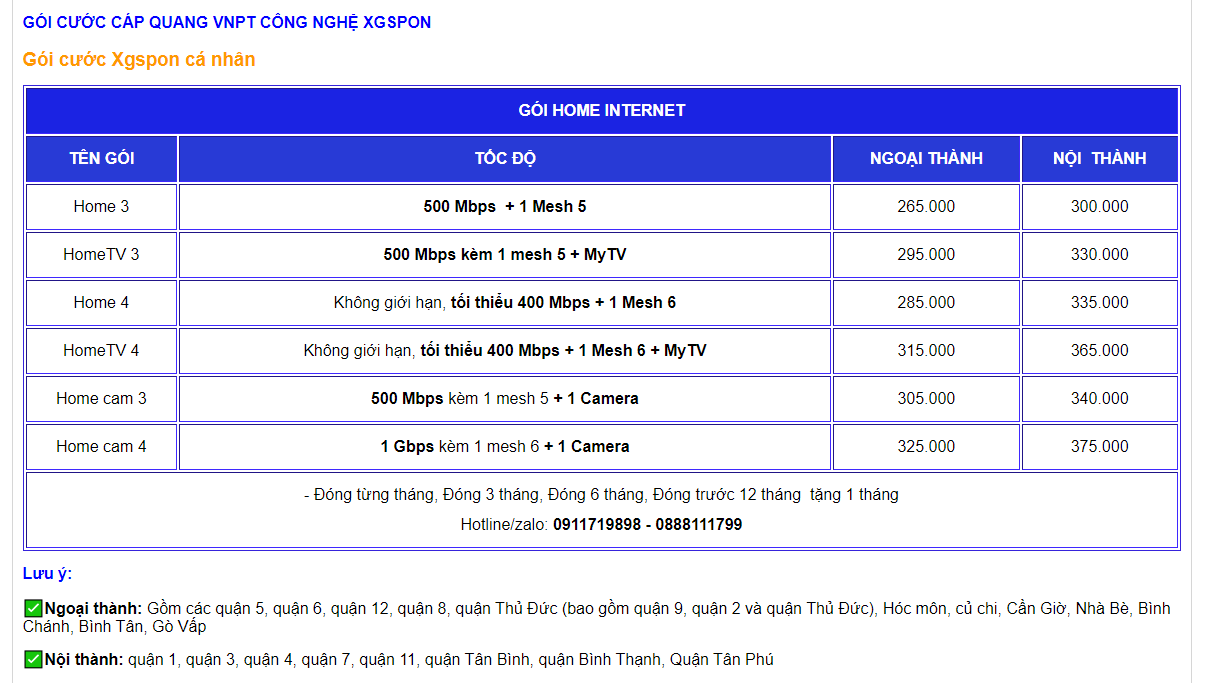Screen dimensions: 1209x683
Task: Click the 285.000 price for Home 4
Action: [x=926, y=302]
